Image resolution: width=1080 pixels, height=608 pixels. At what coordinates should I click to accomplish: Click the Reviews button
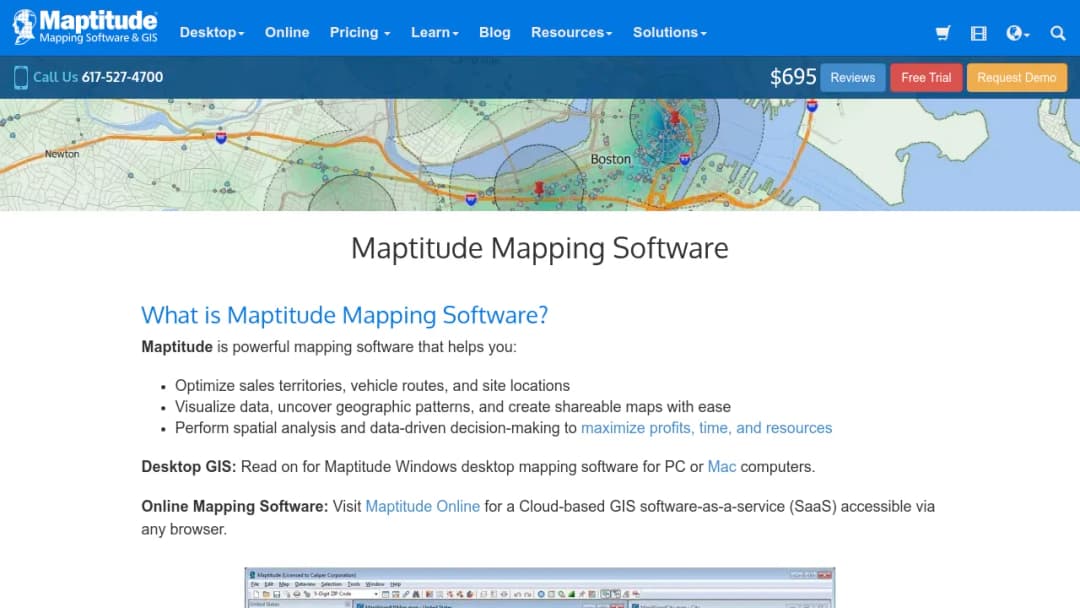(852, 78)
